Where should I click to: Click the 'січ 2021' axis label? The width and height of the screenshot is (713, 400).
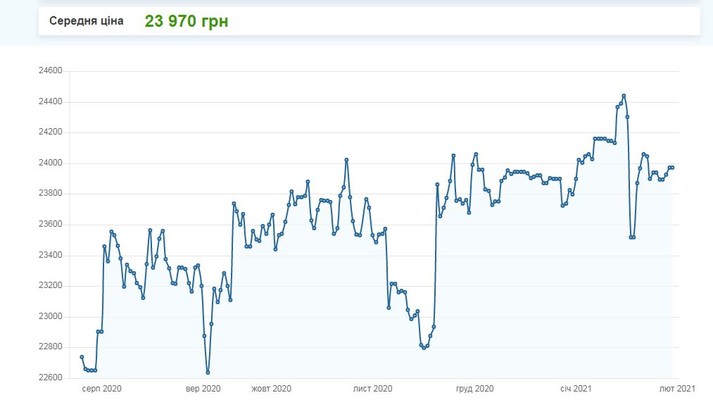[577, 388]
